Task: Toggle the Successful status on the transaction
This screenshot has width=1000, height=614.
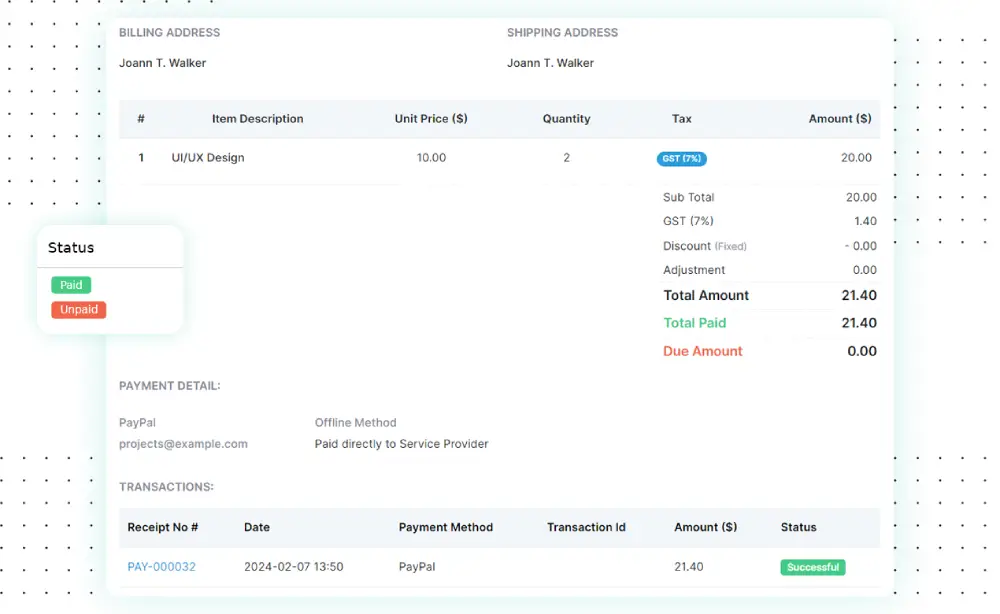Action: pos(812,567)
